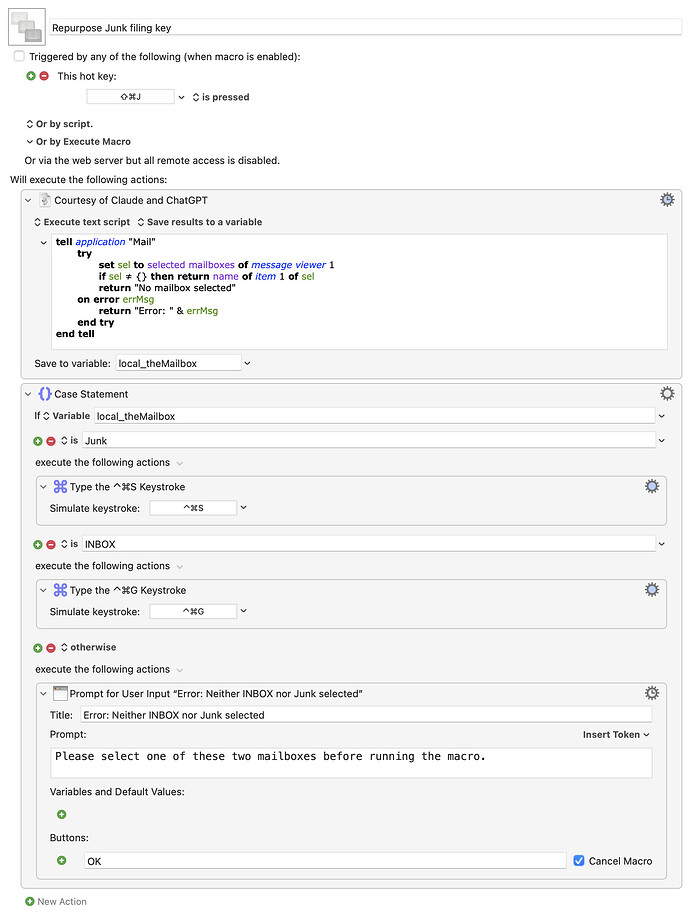Add a new button with green plus beside OK
The image size is (690, 913).
[x=62, y=860]
